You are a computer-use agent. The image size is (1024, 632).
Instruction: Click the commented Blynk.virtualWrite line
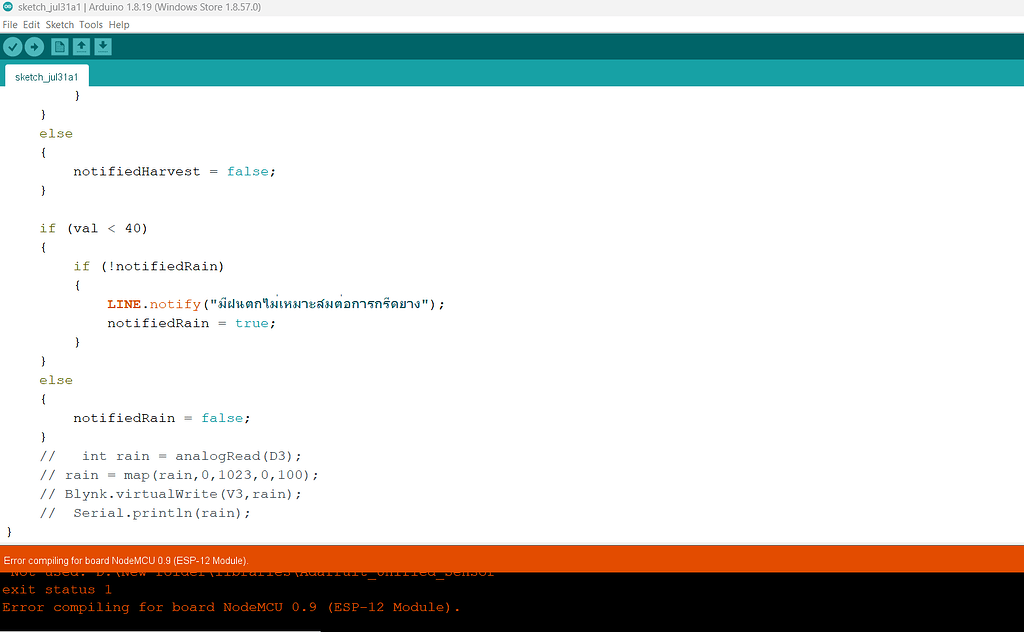click(x=170, y=493)
